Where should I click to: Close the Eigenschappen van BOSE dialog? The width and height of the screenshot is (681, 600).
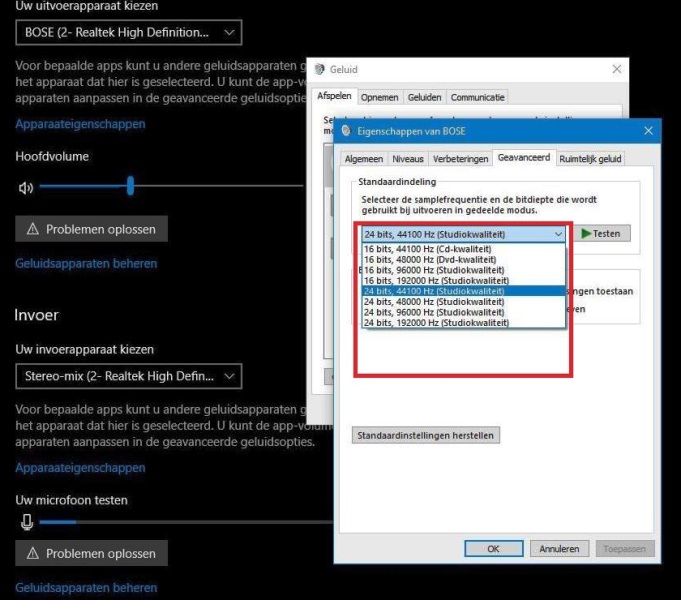coord(648,131)
